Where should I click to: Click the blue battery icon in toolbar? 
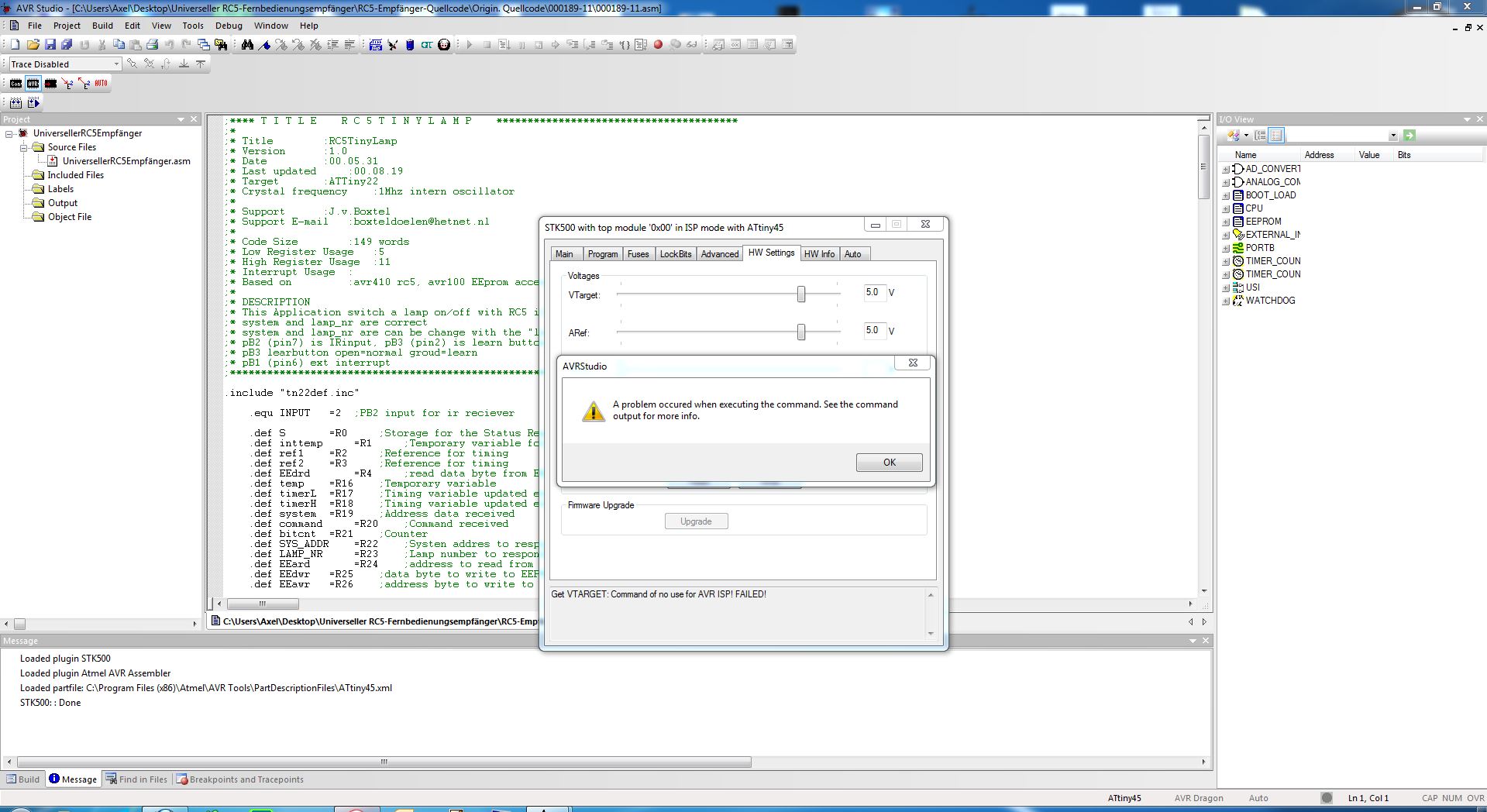[x=410, y=45]
